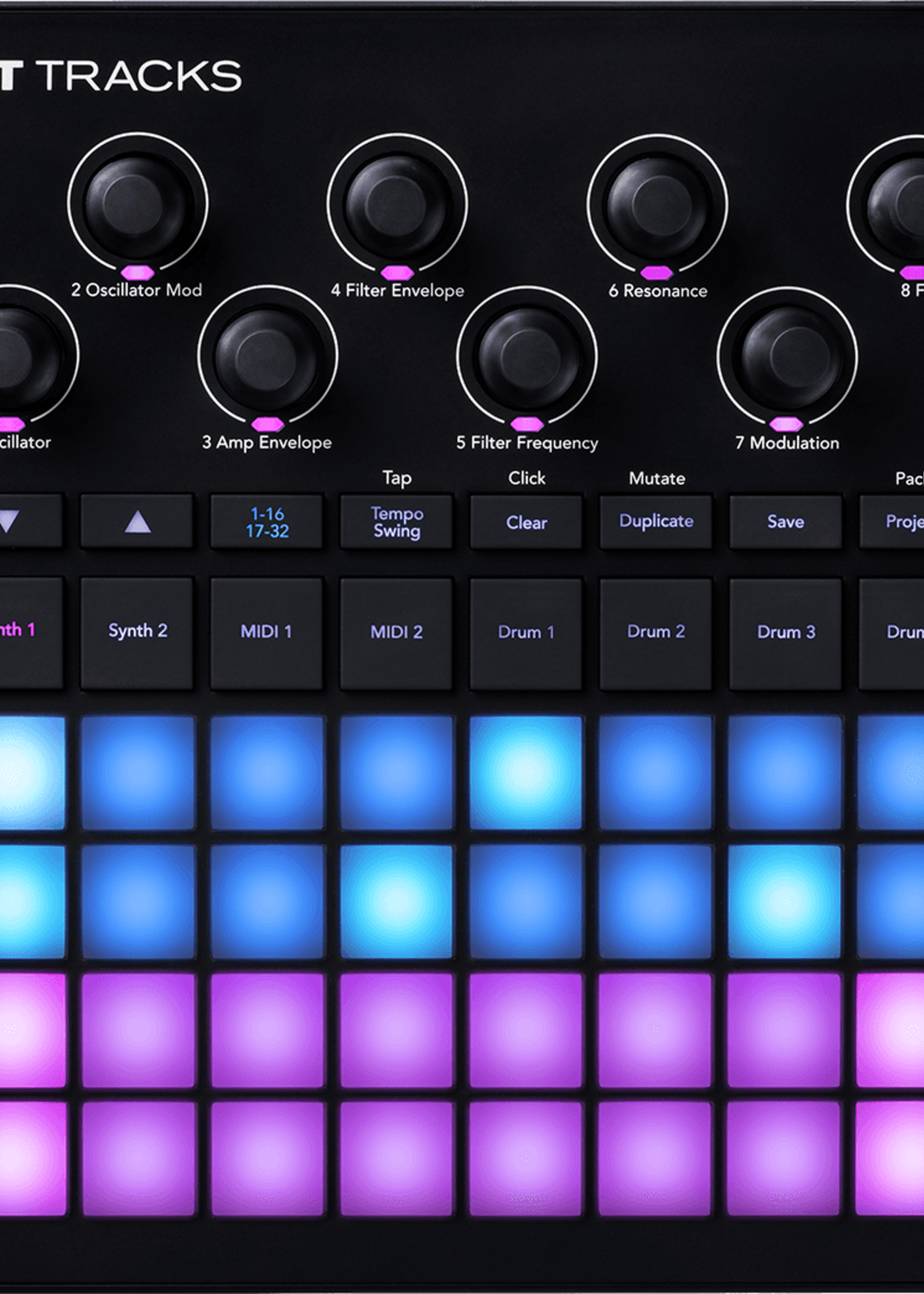Tap top blue row pad under Drum 3
924x1294 pixels.
pos(785,773)
